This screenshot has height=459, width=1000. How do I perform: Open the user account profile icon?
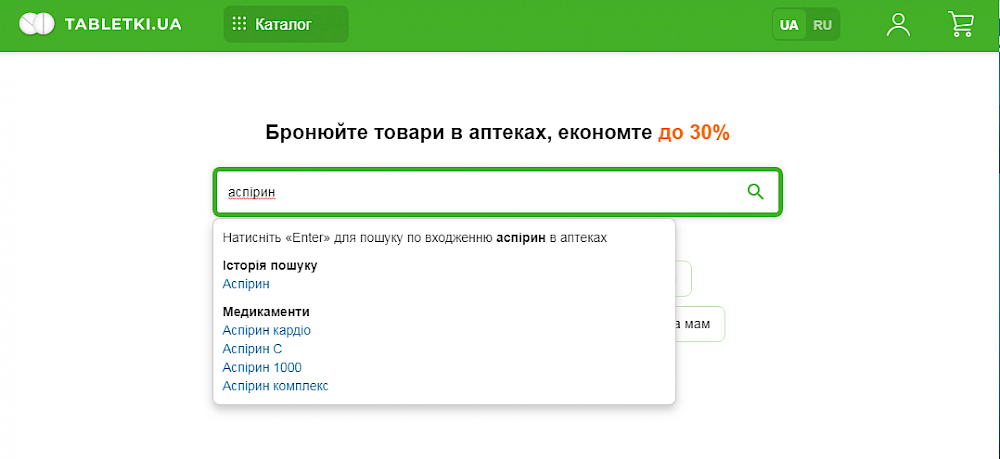click(x=898, y=24)
